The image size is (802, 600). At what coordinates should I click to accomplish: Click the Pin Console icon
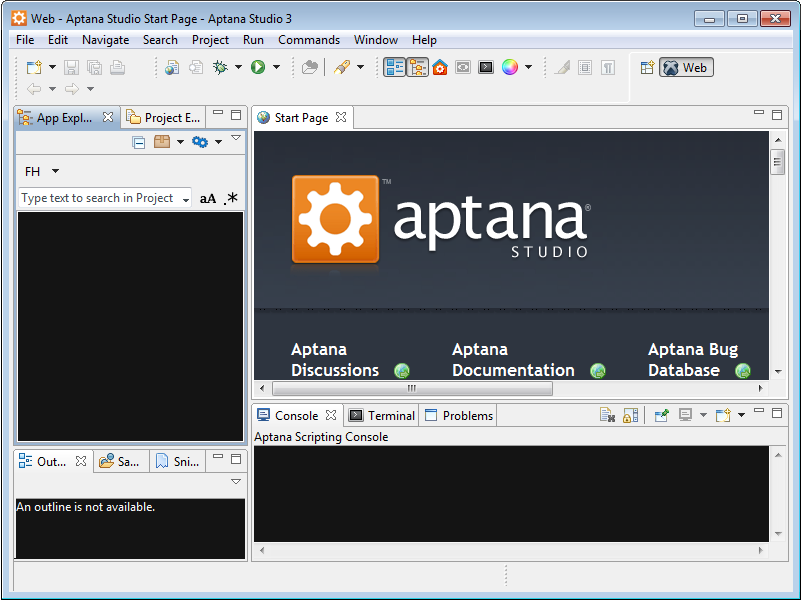661,415
